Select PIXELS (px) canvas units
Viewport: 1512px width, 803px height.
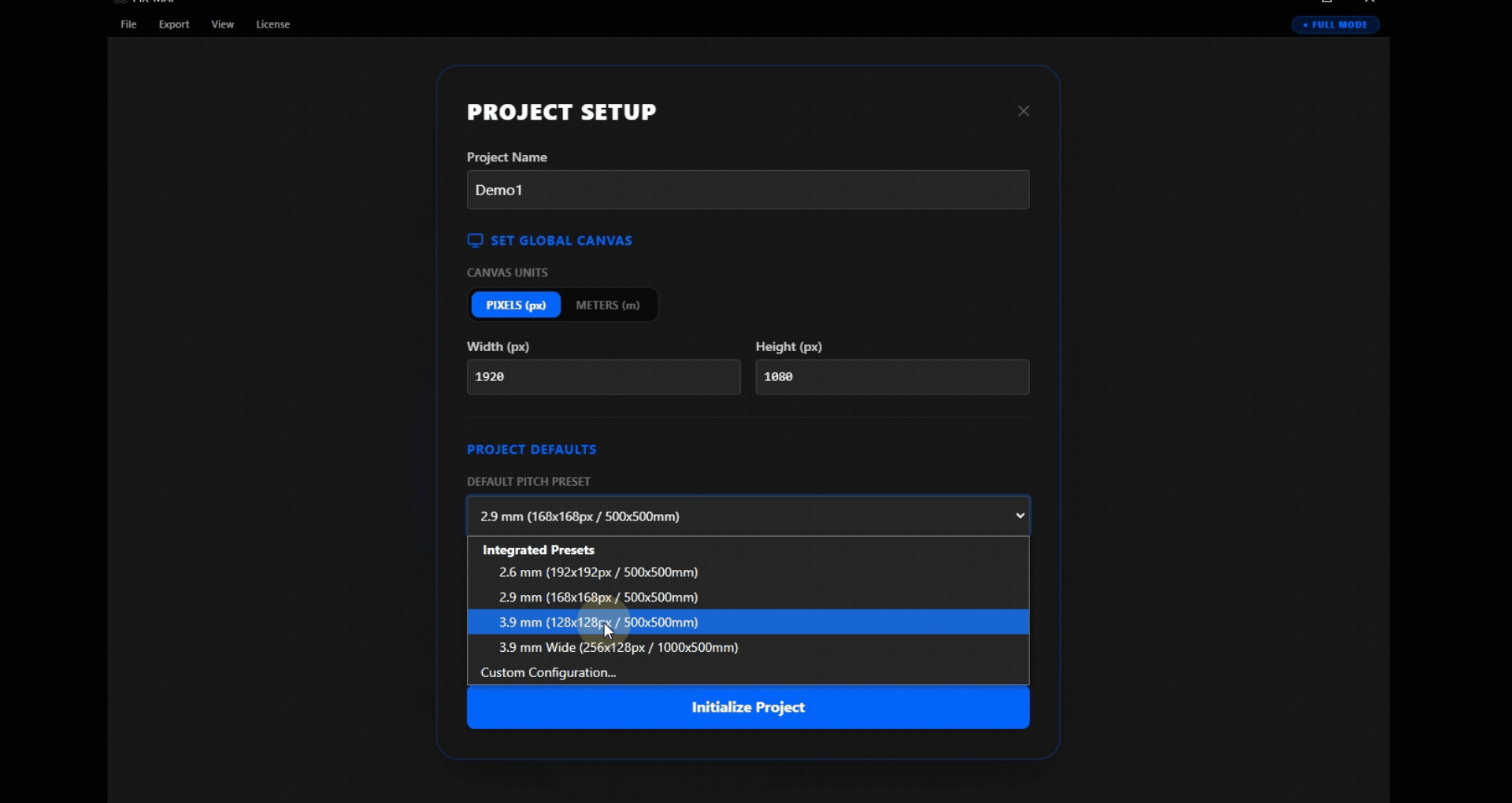pos(516,305)
